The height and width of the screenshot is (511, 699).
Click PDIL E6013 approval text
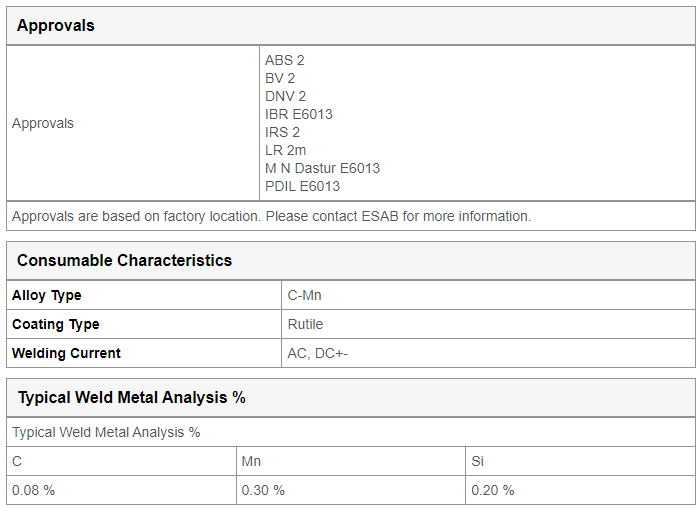302,186
